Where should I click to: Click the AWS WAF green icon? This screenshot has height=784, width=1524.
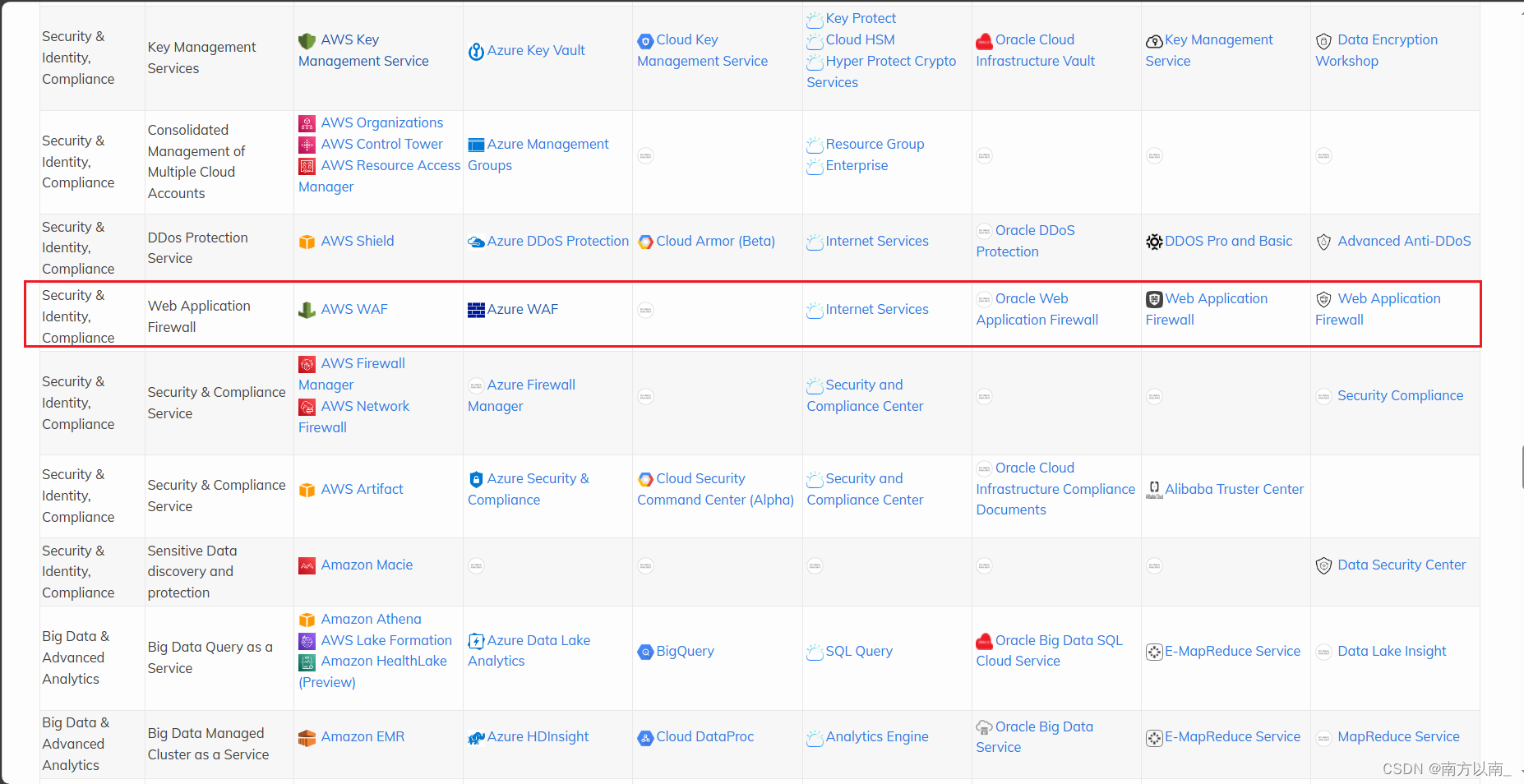pyautogui.click(x=307, y=311)
